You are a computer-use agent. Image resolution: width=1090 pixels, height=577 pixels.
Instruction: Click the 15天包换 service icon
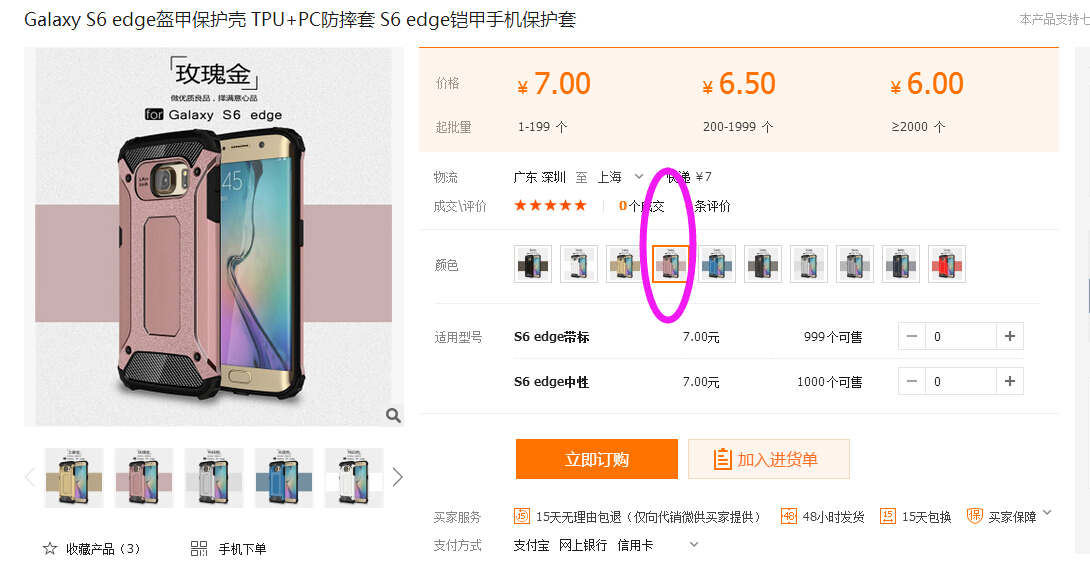tap(887, 516)
